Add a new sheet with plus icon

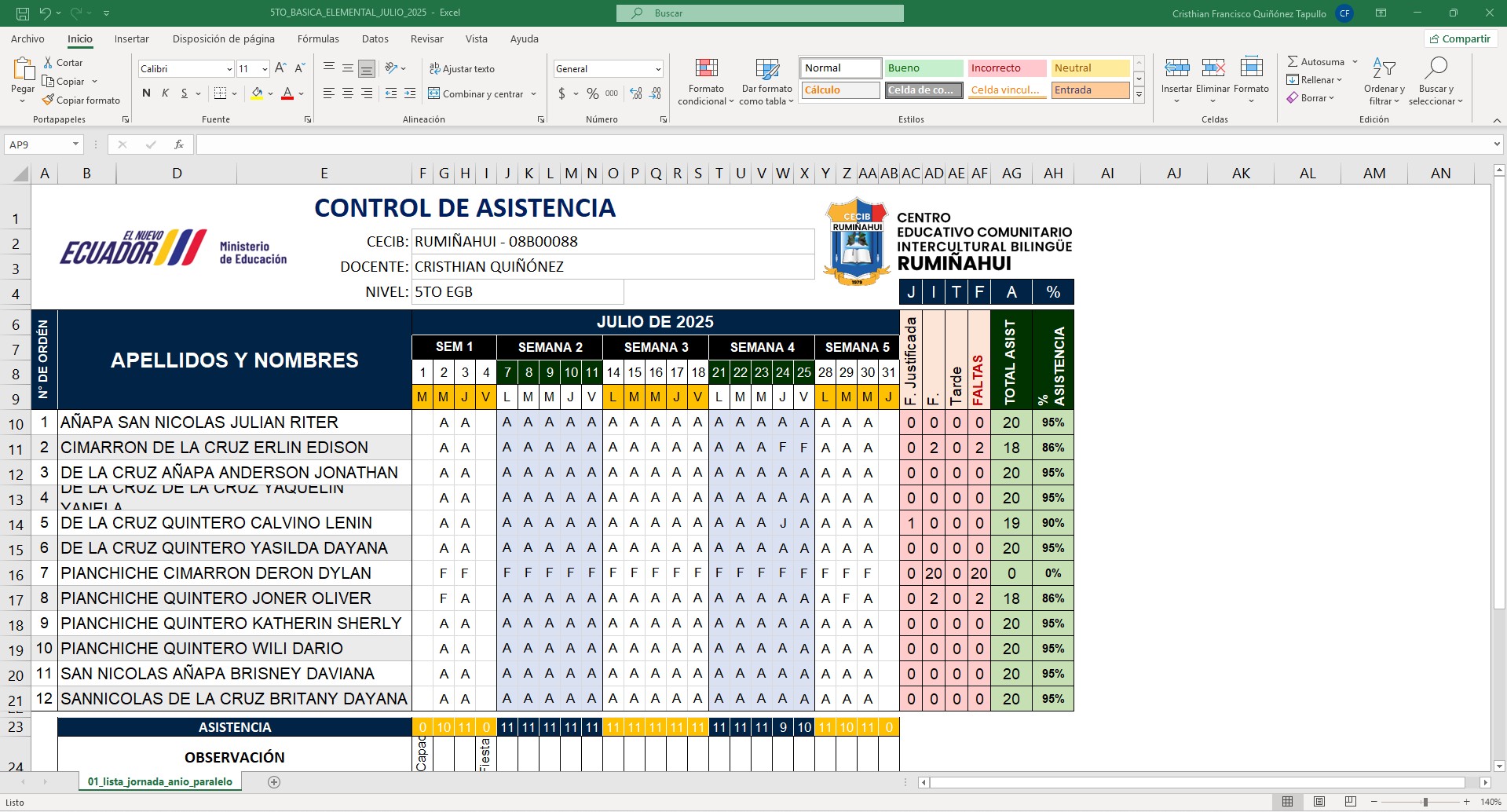coord(274,782)
